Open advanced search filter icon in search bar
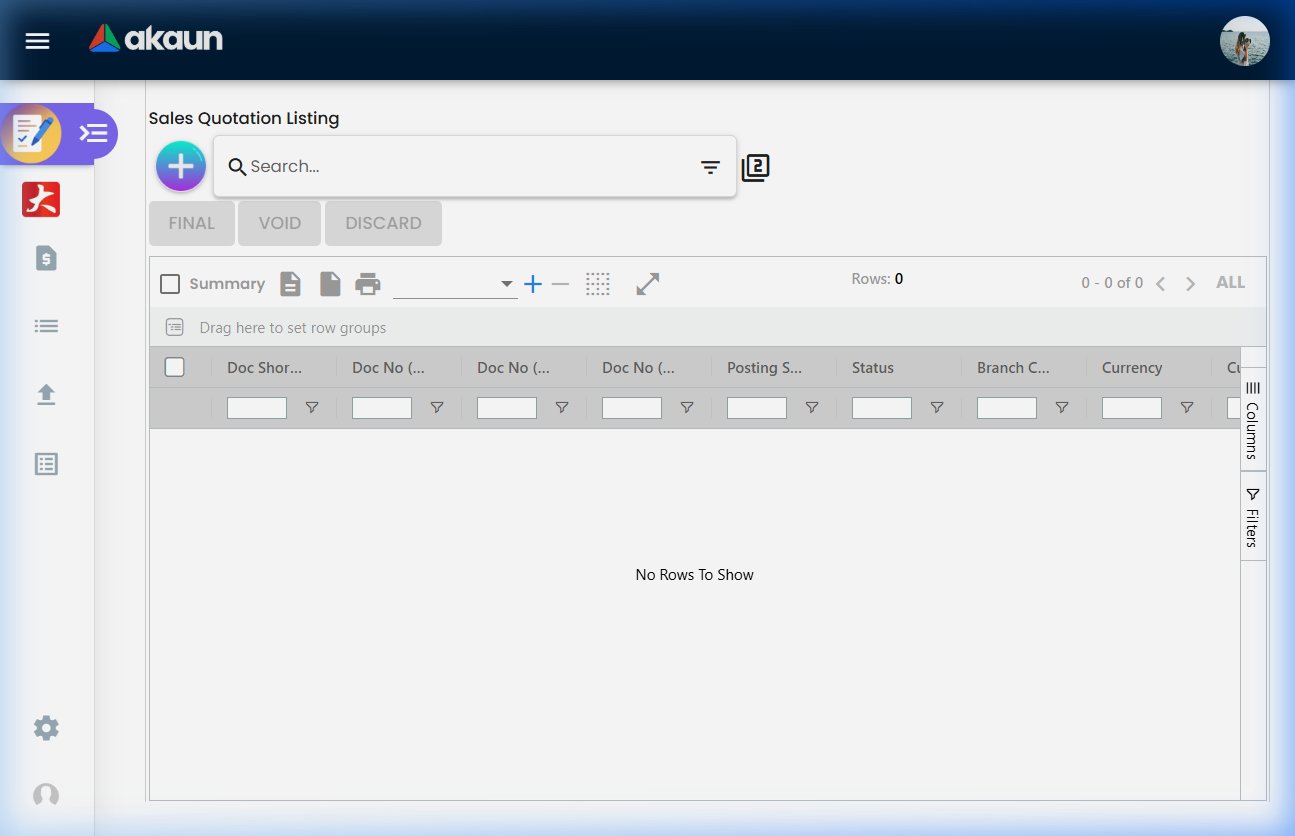Screen dimensions: 1295x836 tap(710, 167)
